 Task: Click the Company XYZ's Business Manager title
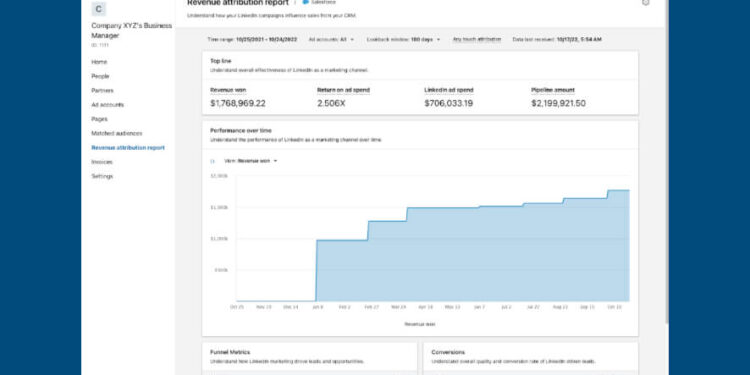tap(132, 31)
